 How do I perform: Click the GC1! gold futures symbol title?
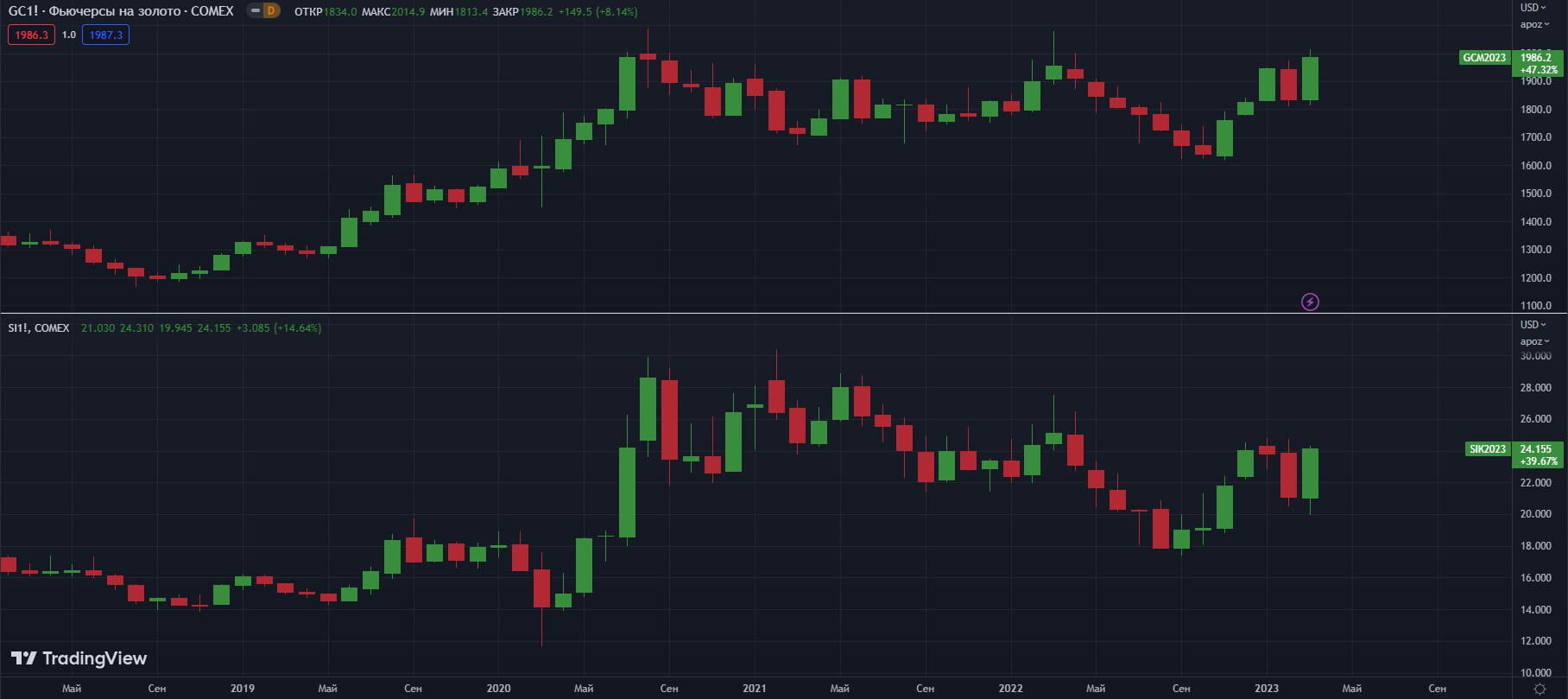121,11
